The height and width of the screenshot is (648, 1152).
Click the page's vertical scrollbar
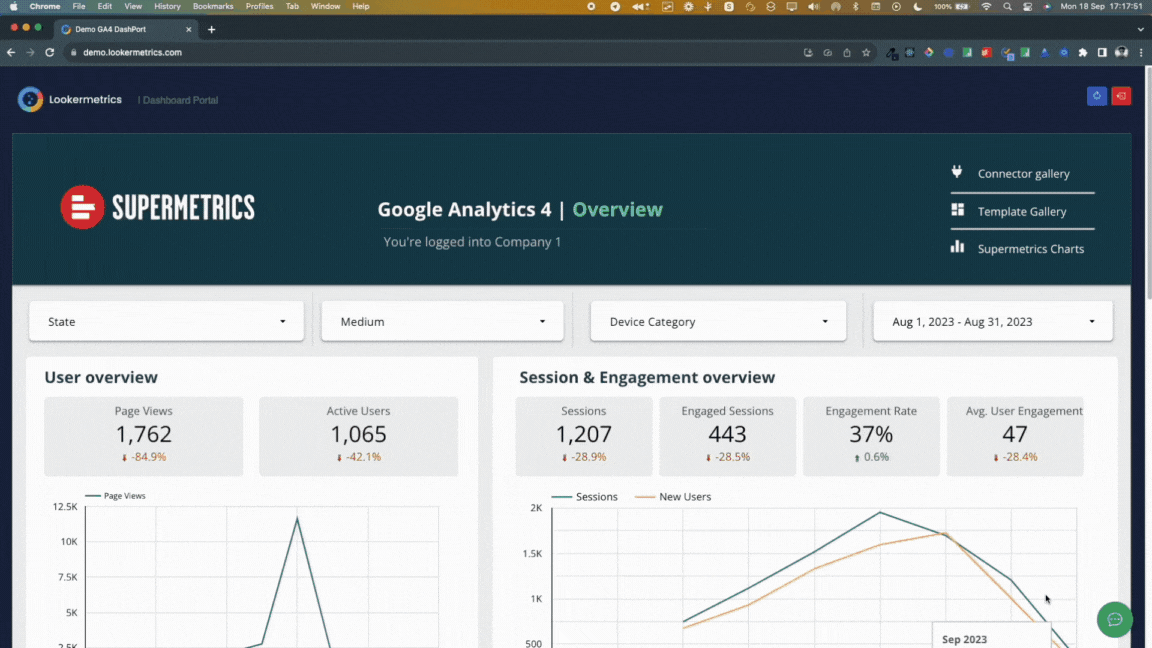pyautogui.click(x=1148, y=184)
